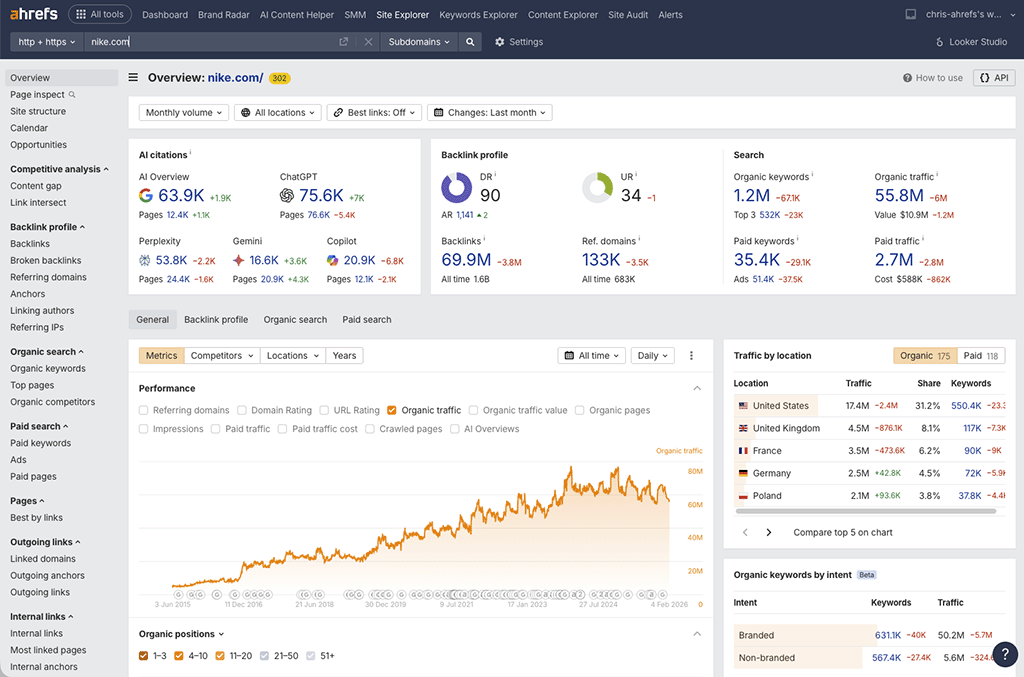Clear the nike.com input with the X icon

coord(368,42)
